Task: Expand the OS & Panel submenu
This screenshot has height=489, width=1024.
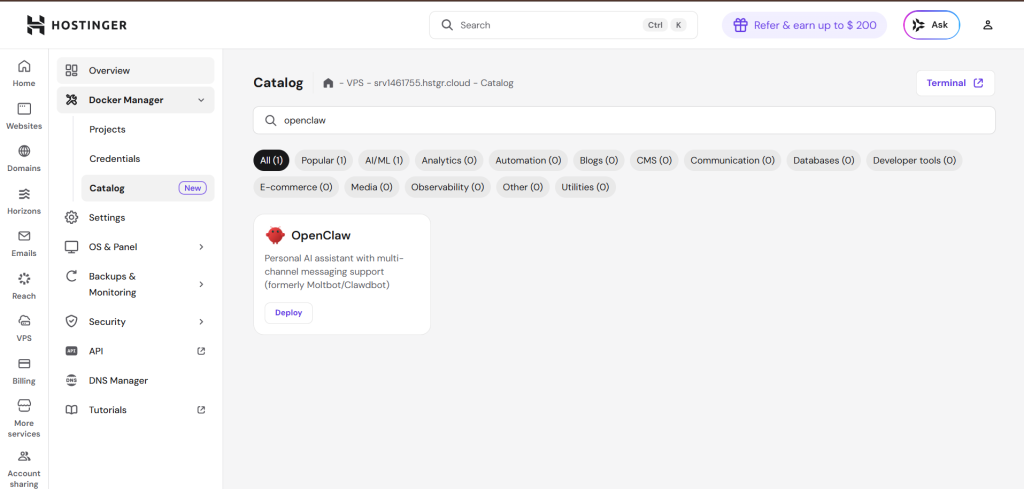Action: coord(201,247)
